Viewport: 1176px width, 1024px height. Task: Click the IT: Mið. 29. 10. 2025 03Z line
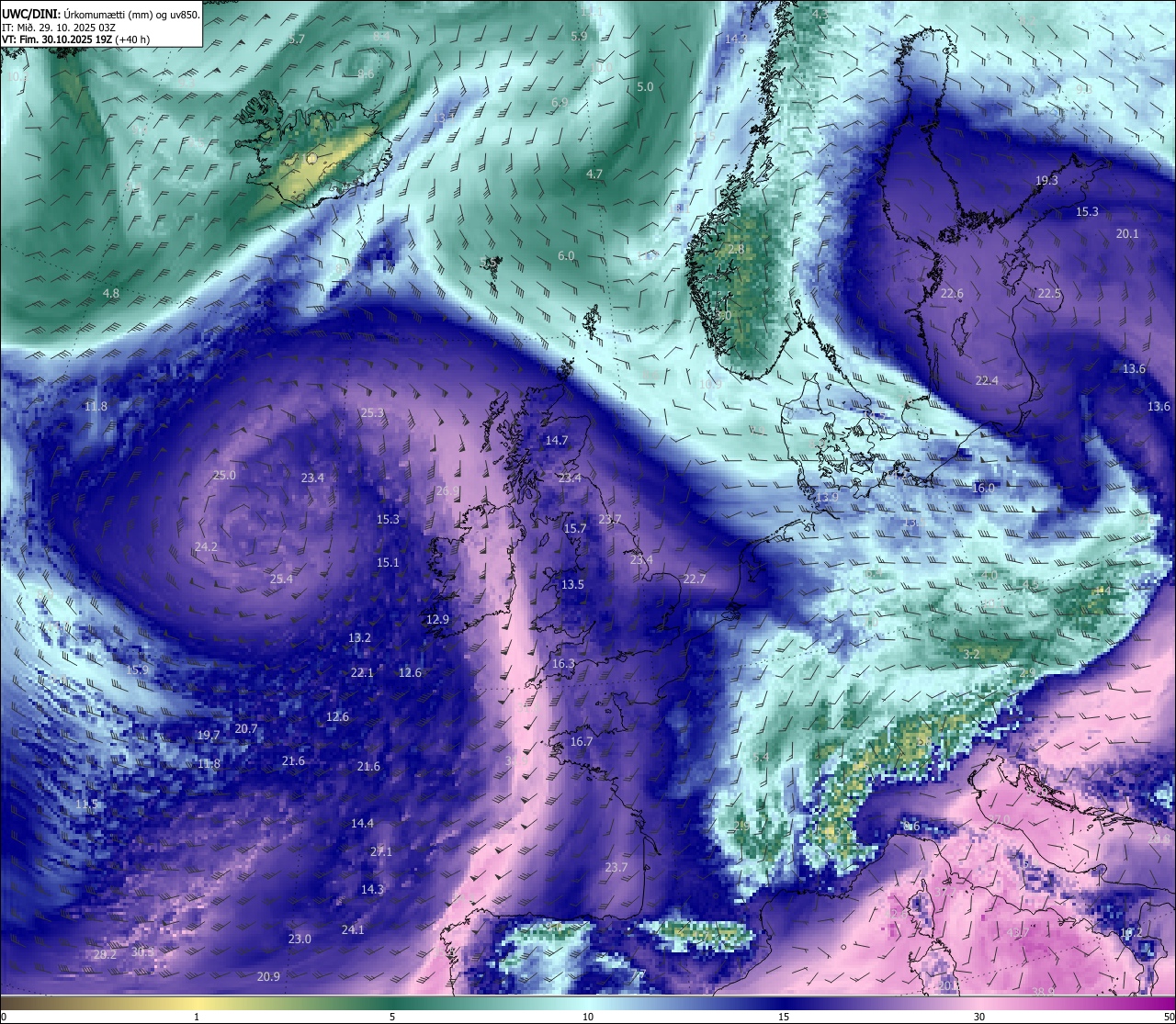59,27
